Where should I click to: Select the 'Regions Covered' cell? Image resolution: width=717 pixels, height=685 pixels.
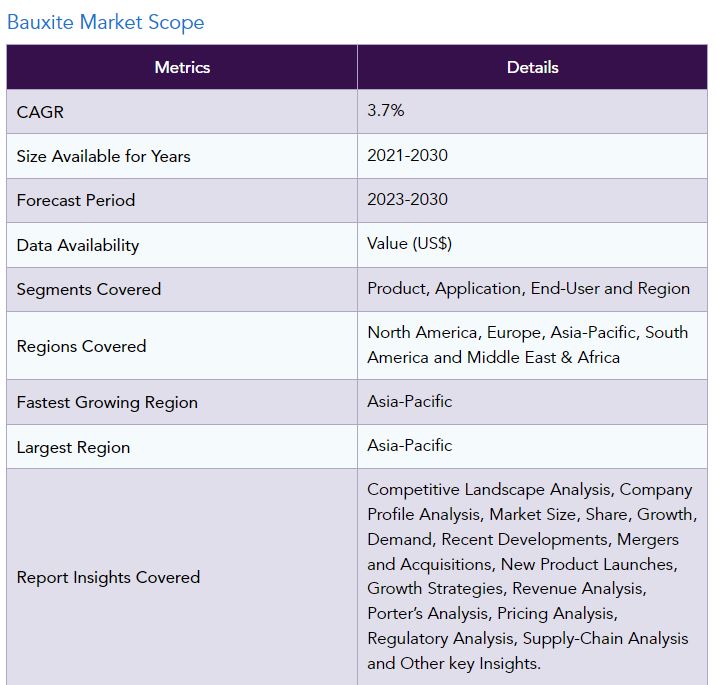182,346
